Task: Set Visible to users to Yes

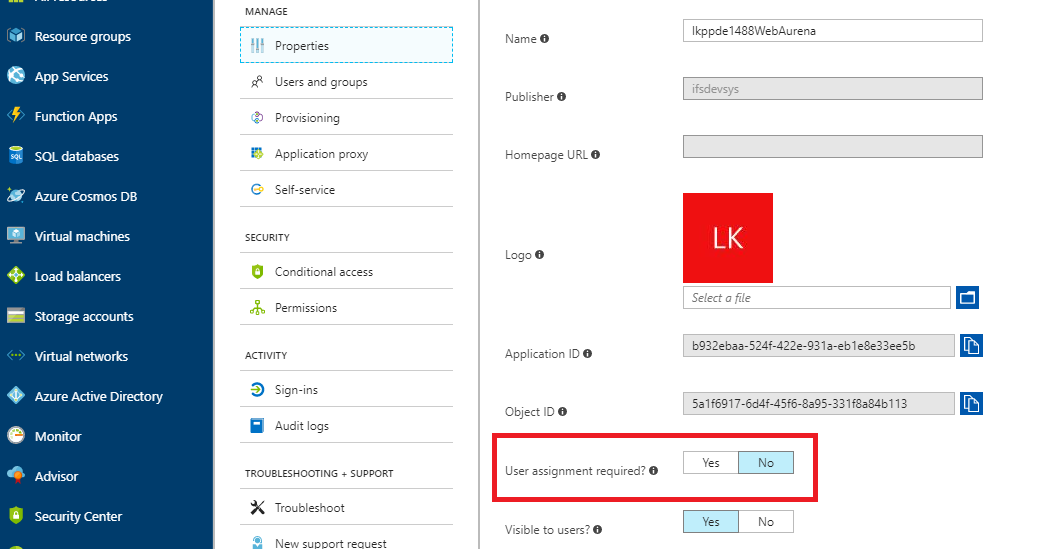Action: click(711, 521)
